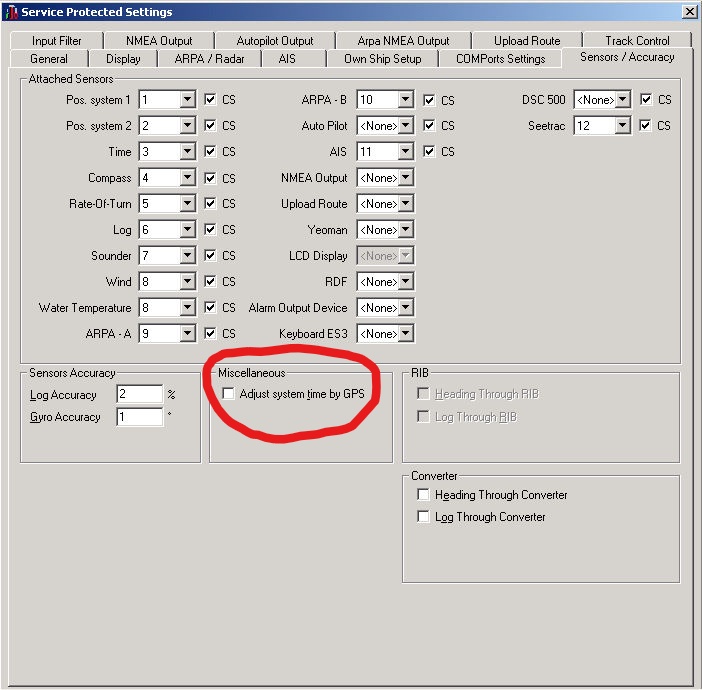
Task: Open the Yeoman port dropdown
Action: (405, 230)
